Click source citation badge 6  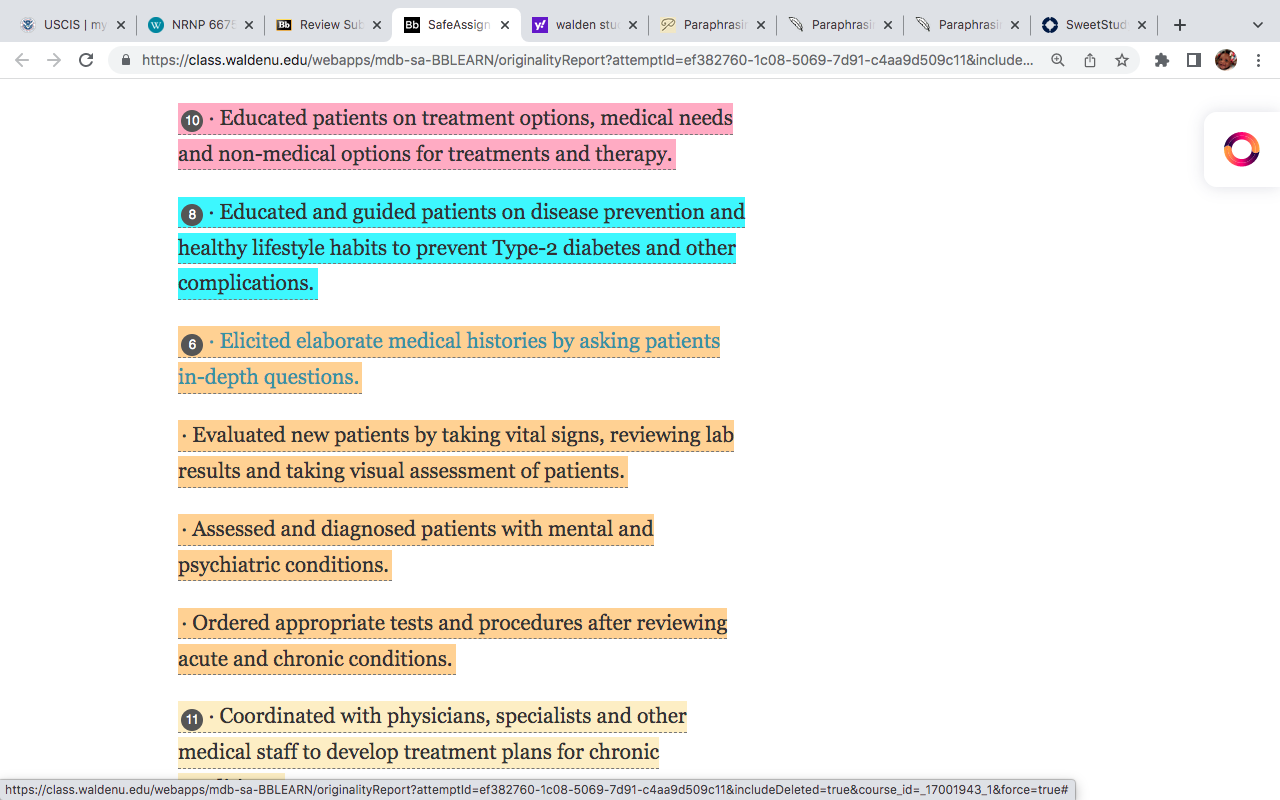pos(192,345)
